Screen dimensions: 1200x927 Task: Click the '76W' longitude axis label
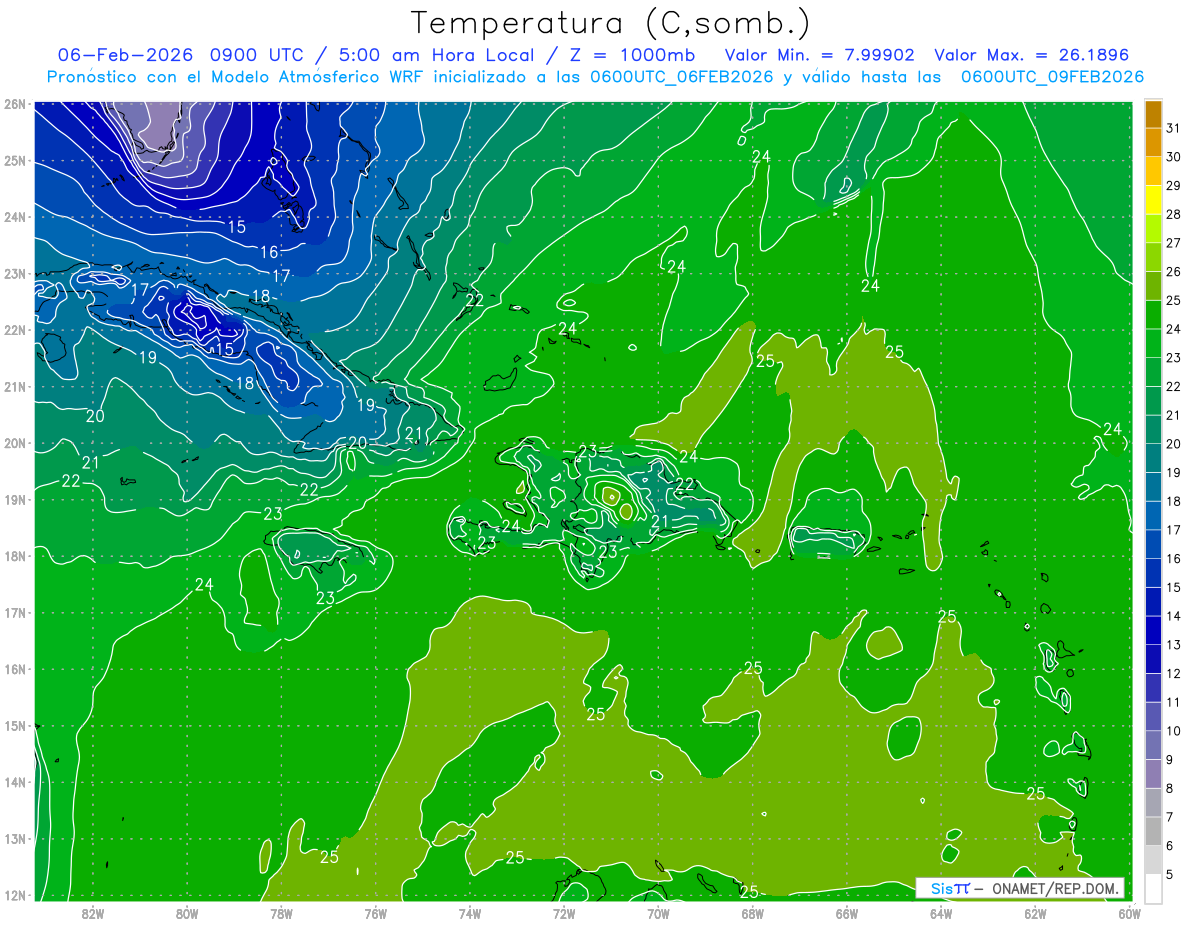coord(375,913)
